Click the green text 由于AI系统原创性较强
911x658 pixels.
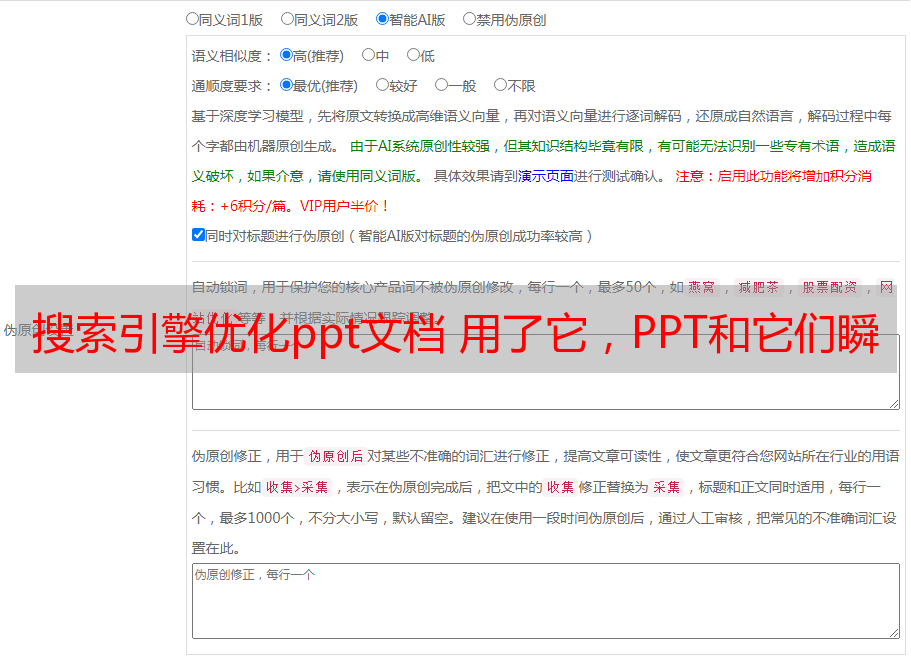click(x=420, y=146)
